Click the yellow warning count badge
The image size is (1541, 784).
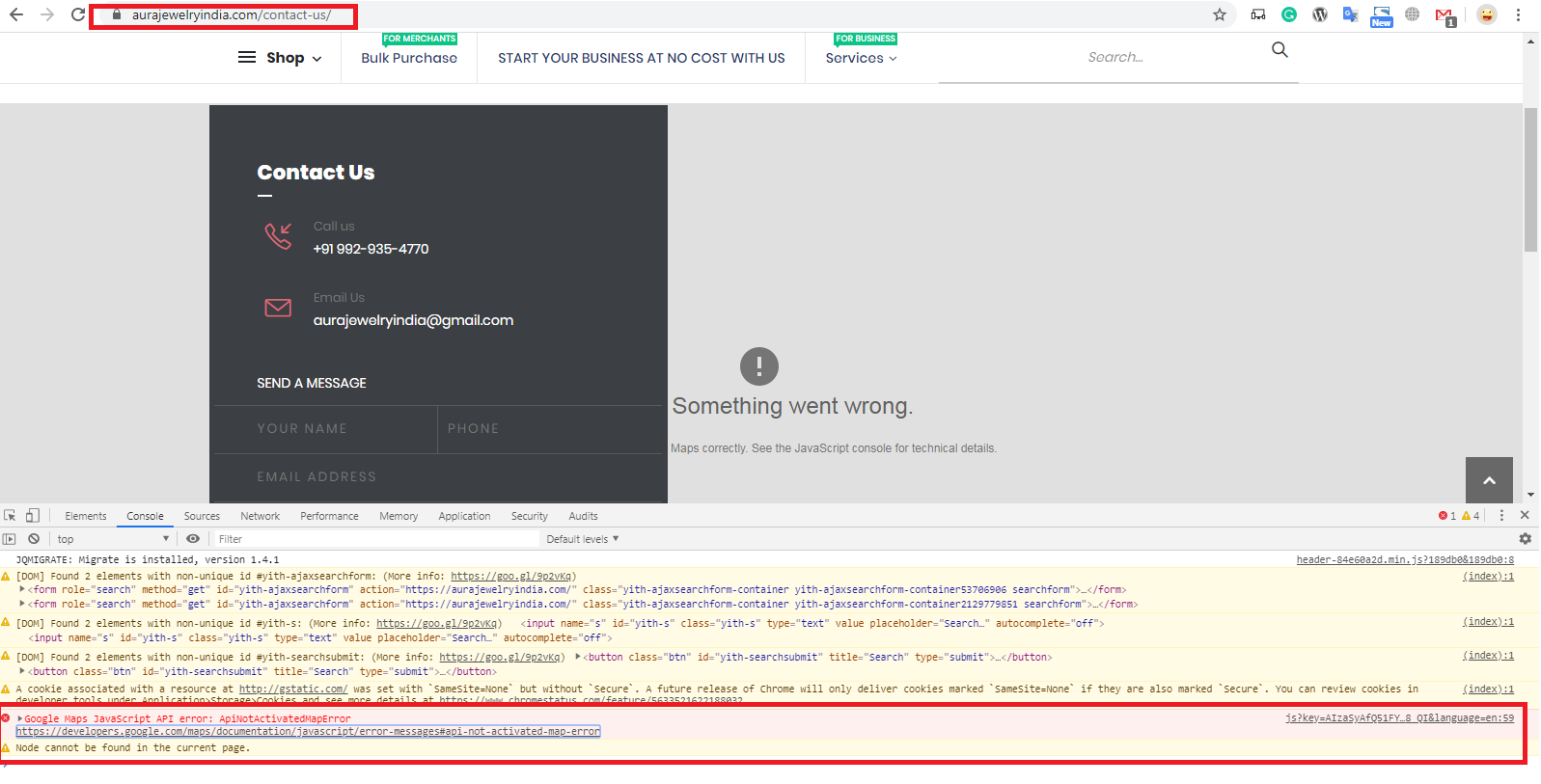(1471, 516)
